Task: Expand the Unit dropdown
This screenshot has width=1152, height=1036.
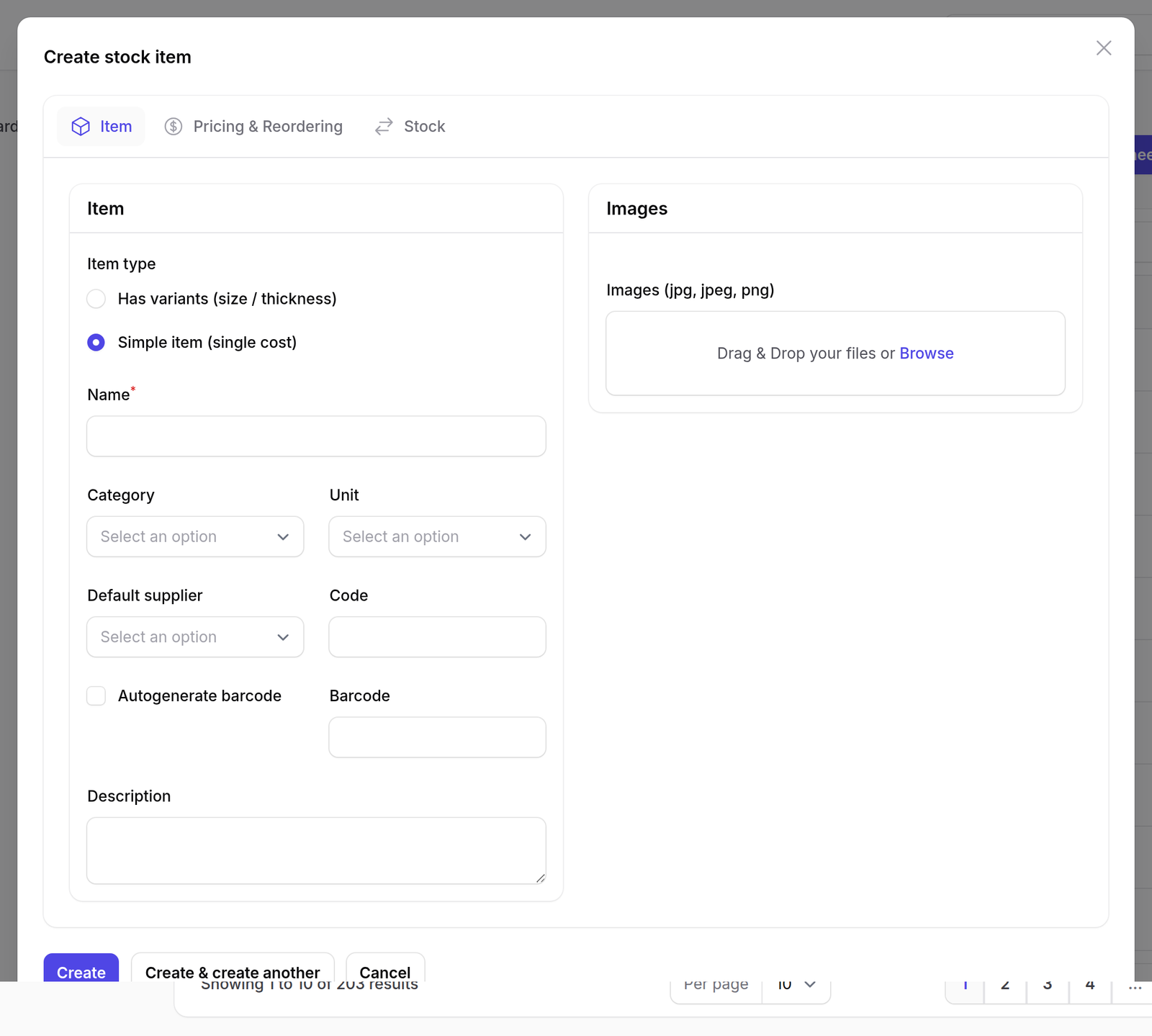Action: coord(437,536)
